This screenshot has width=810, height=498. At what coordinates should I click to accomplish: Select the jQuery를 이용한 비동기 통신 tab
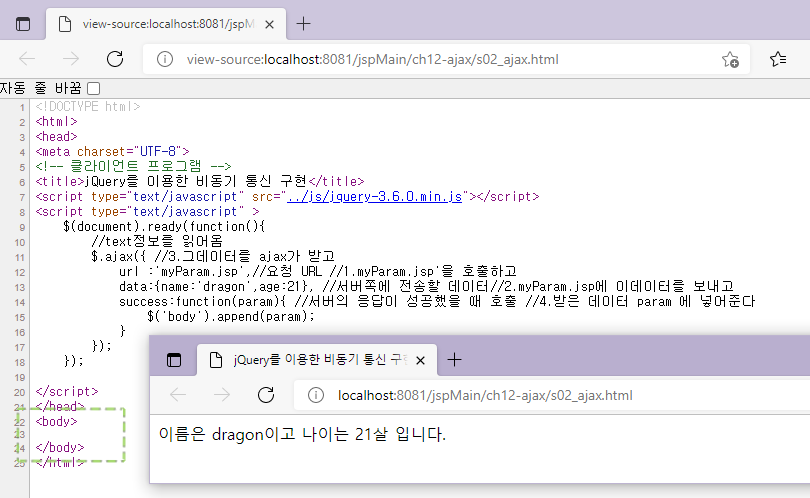pos(317,360)
